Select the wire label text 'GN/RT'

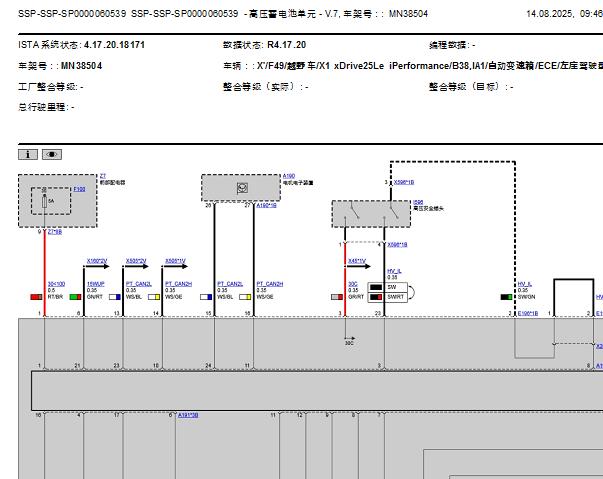pos(95,297)
